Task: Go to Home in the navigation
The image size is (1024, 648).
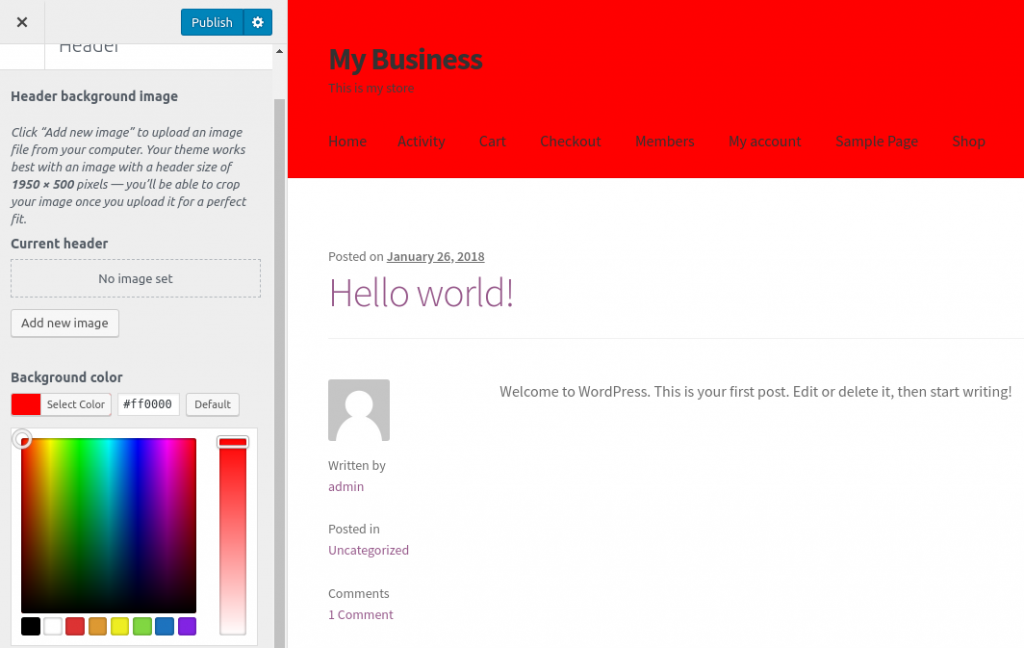Action: [347, 141]
